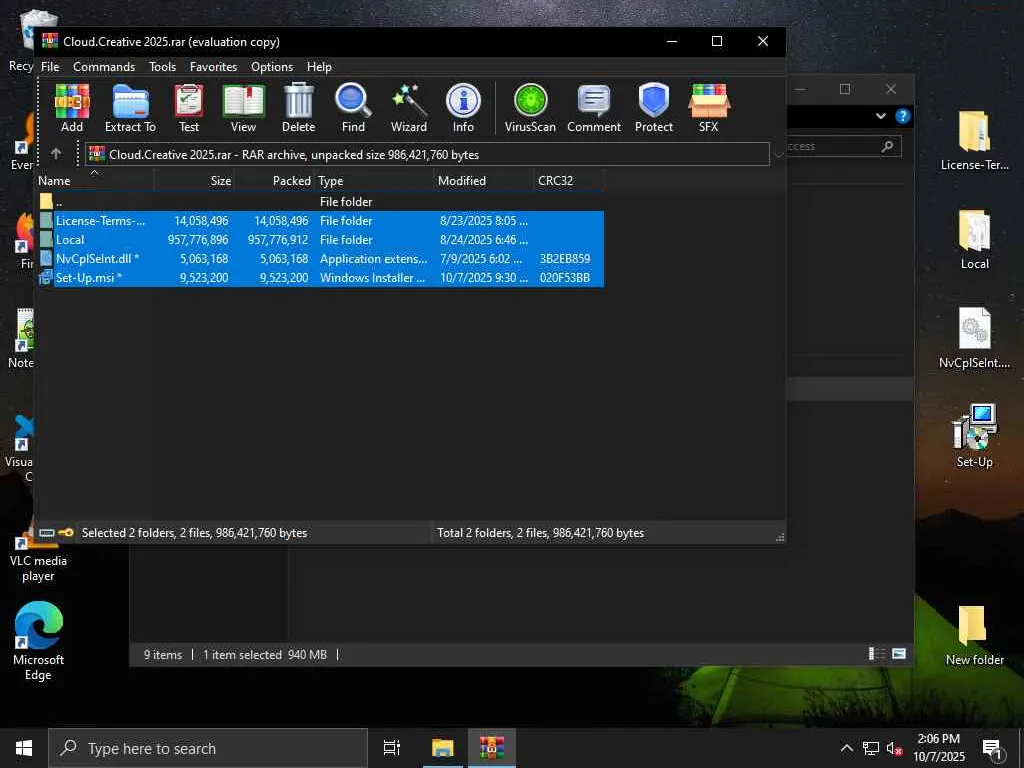Click the archive path address field
The image size is (1024, 768).
point(427,155)
